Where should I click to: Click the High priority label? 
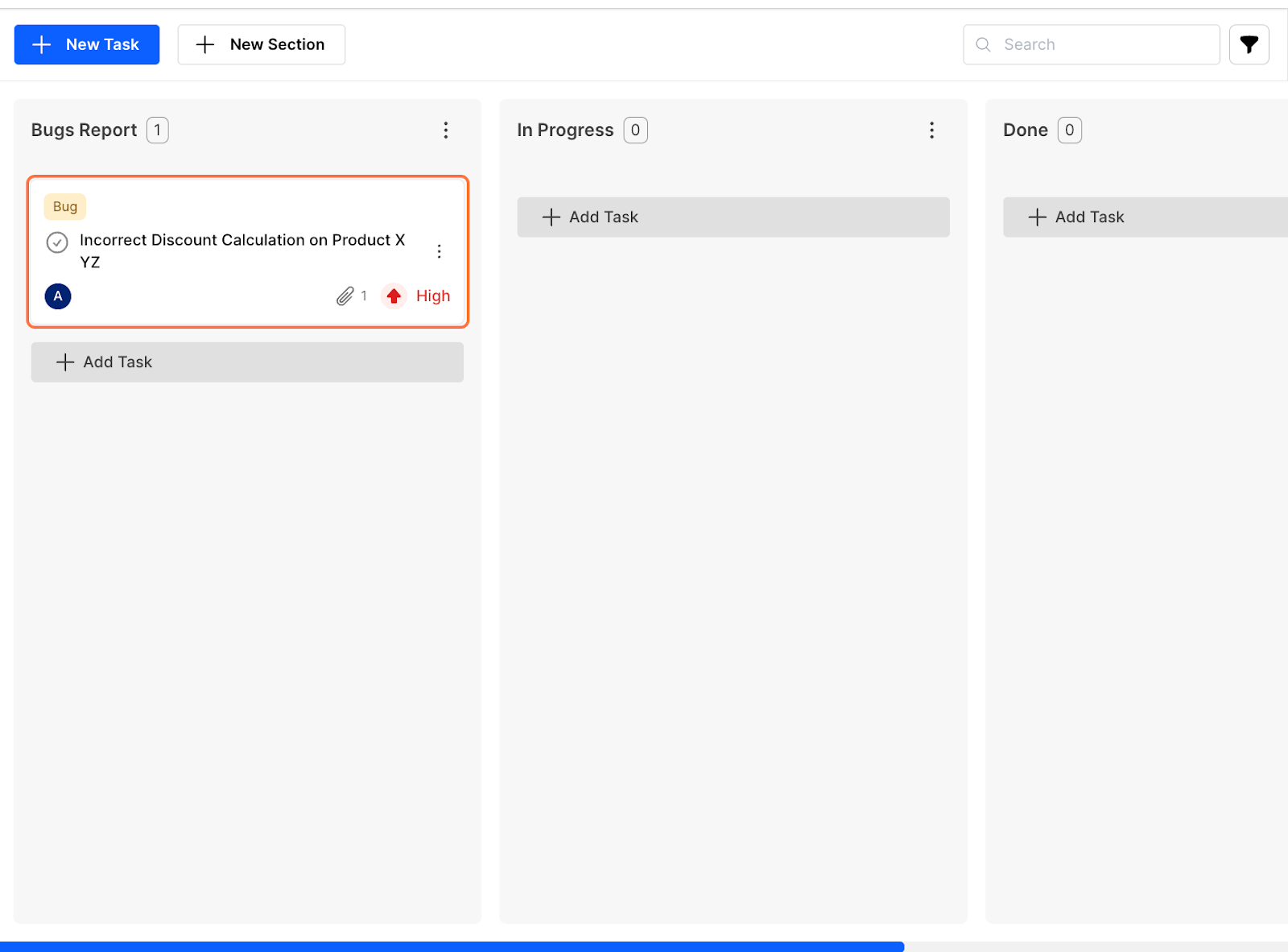pos(433,296)
